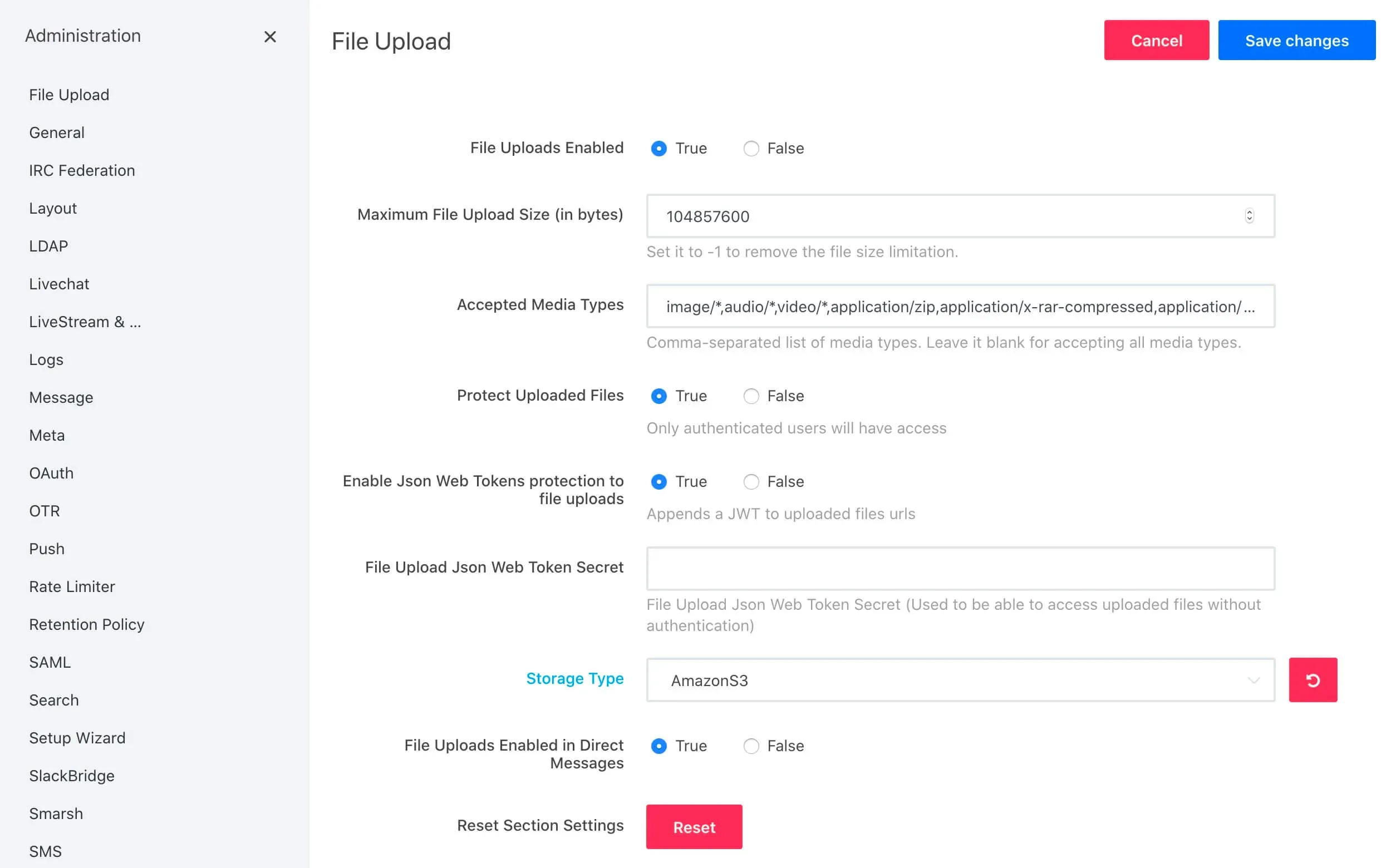Set File Uploads Enabled to False
Screen dimensions: 1386x868
pyautogui.click(x=751, y=149)
